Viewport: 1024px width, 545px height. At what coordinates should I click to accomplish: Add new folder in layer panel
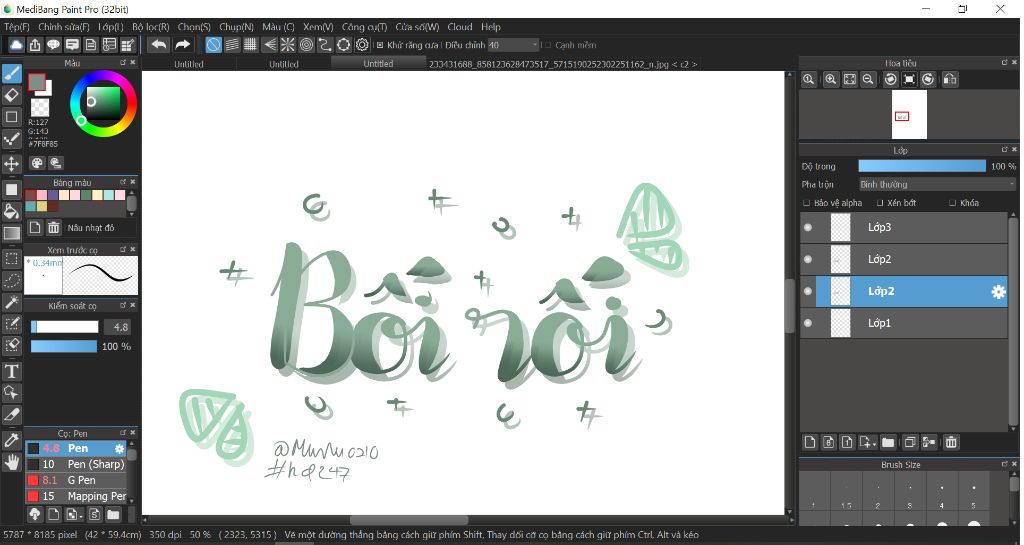click(x=888, y=443)
